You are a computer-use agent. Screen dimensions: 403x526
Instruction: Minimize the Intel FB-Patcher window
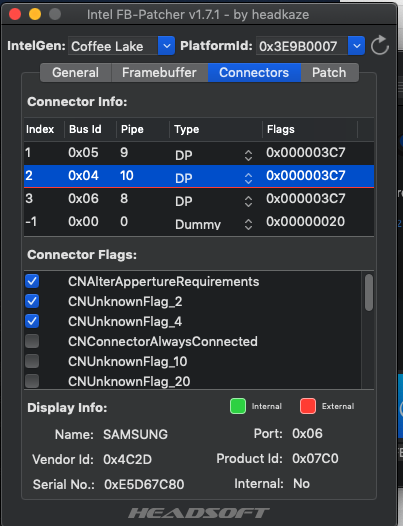pos(35,14)
